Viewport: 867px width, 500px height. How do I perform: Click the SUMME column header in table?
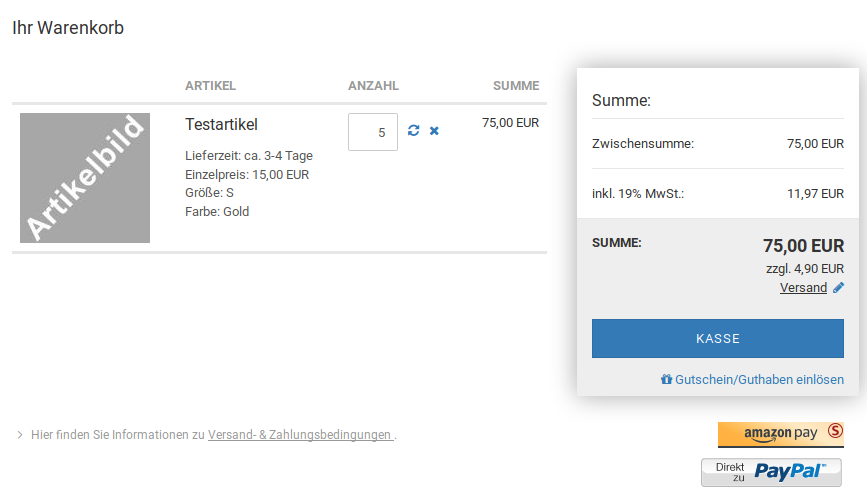(516, 86)
